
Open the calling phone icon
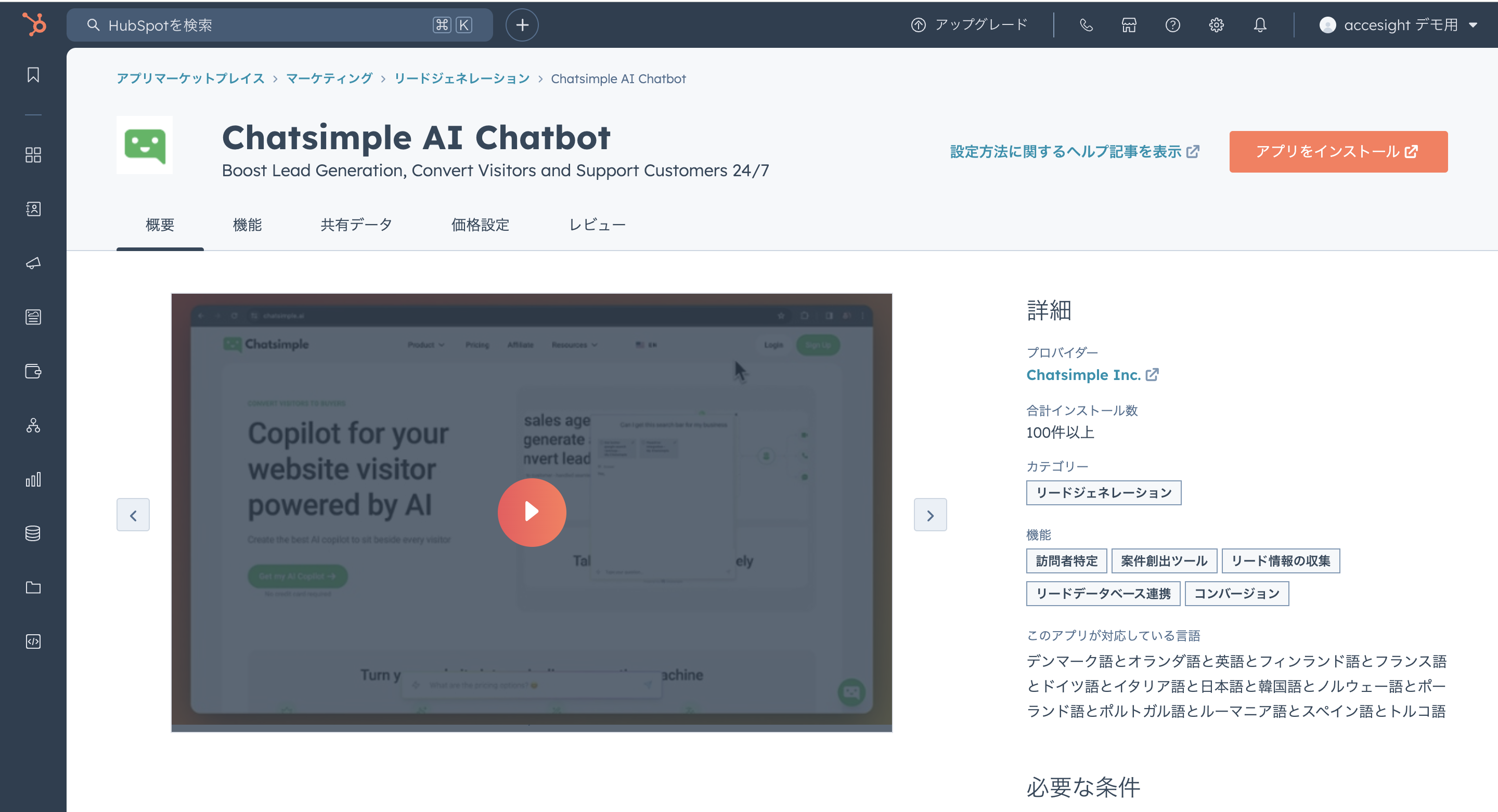click(1086, 25)
